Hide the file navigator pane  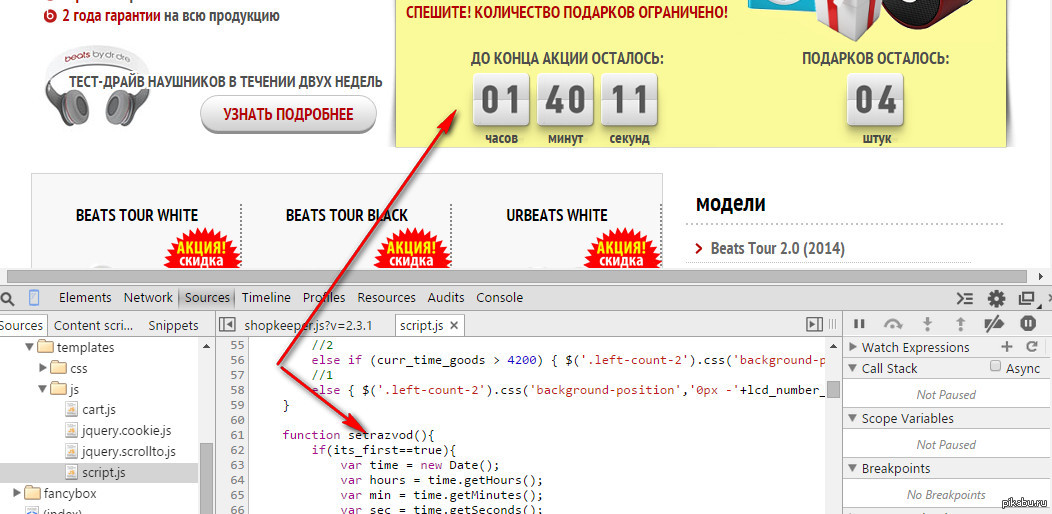pos(227,325)
